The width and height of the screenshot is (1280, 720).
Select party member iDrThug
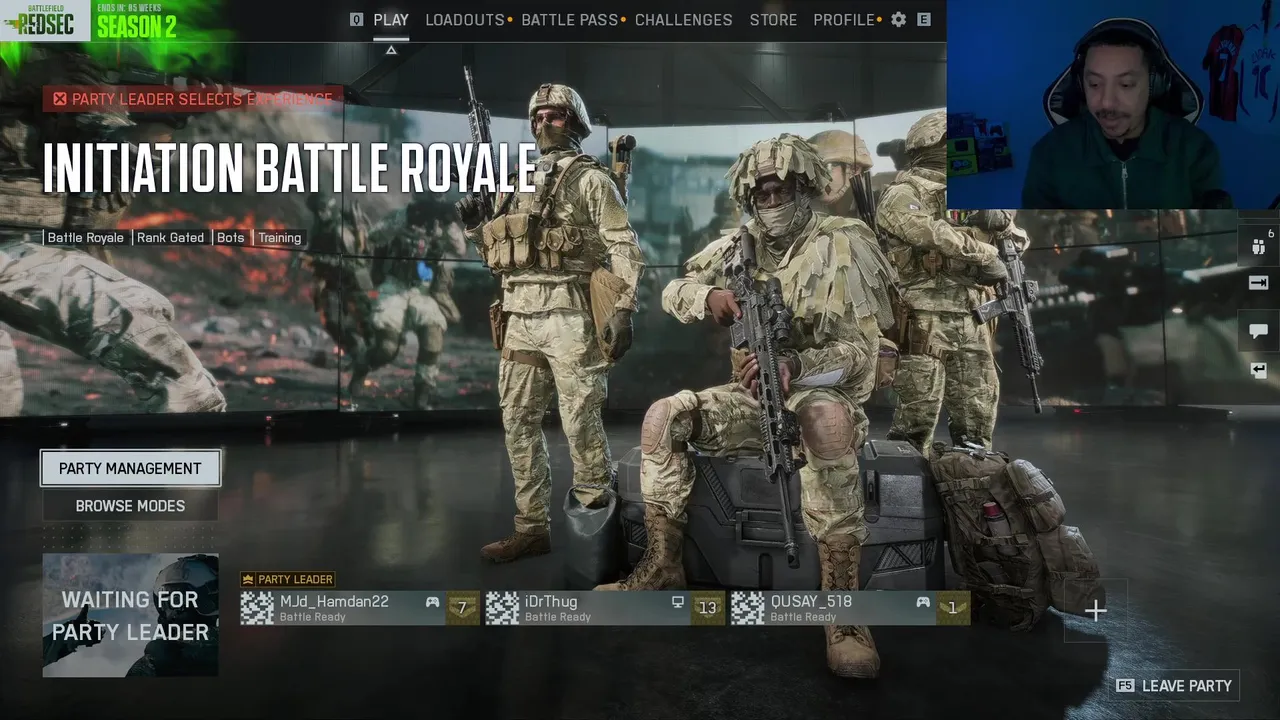pyautogui.click(x=605, y=608)
